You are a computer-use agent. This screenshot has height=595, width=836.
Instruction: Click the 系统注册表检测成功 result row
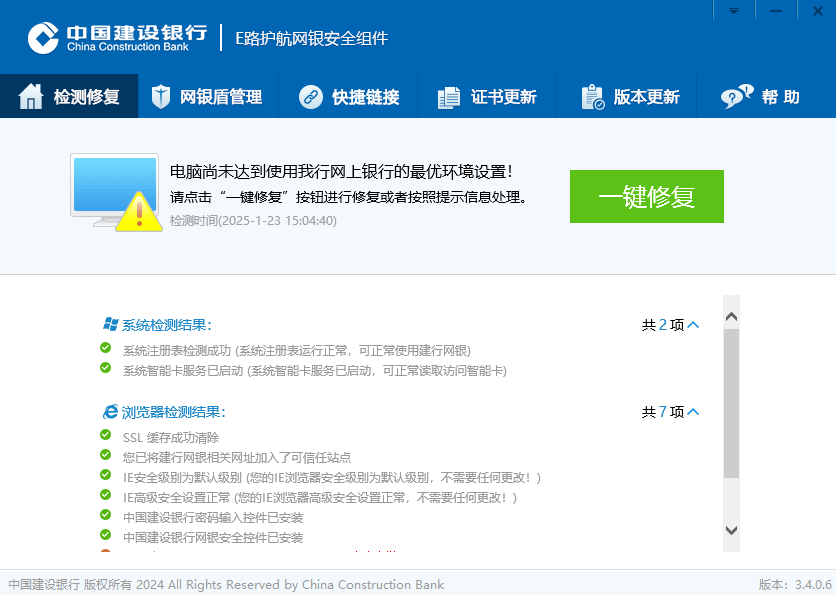pos(297,350)
